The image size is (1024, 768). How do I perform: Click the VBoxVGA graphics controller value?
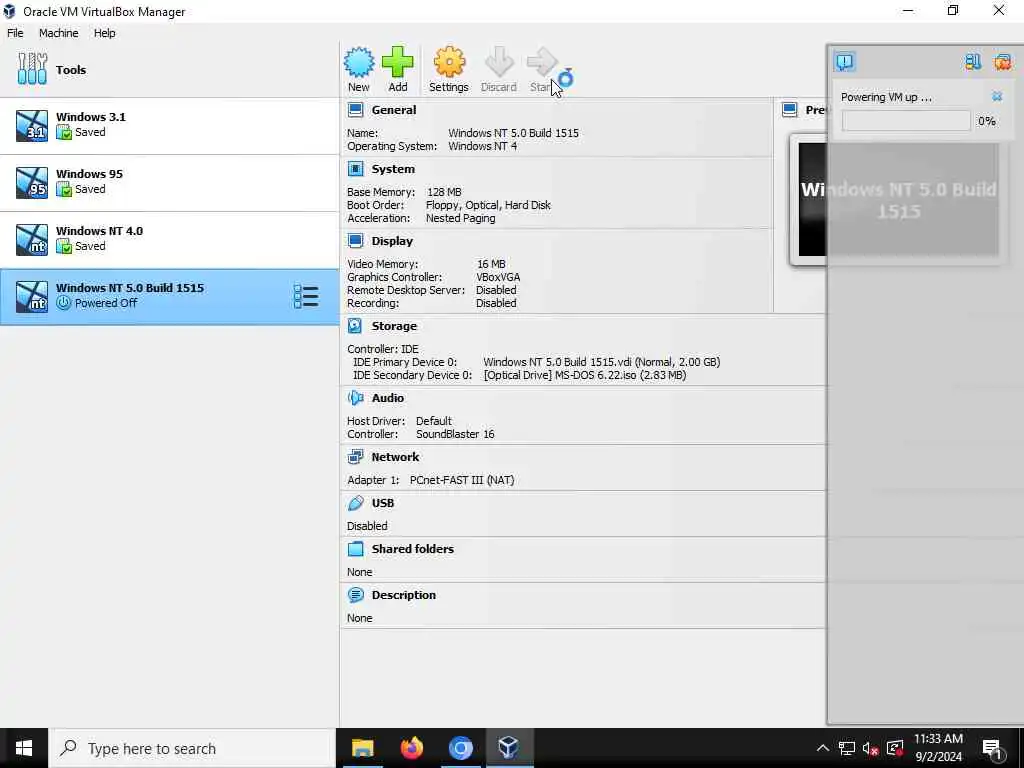(x=498, y=277)
